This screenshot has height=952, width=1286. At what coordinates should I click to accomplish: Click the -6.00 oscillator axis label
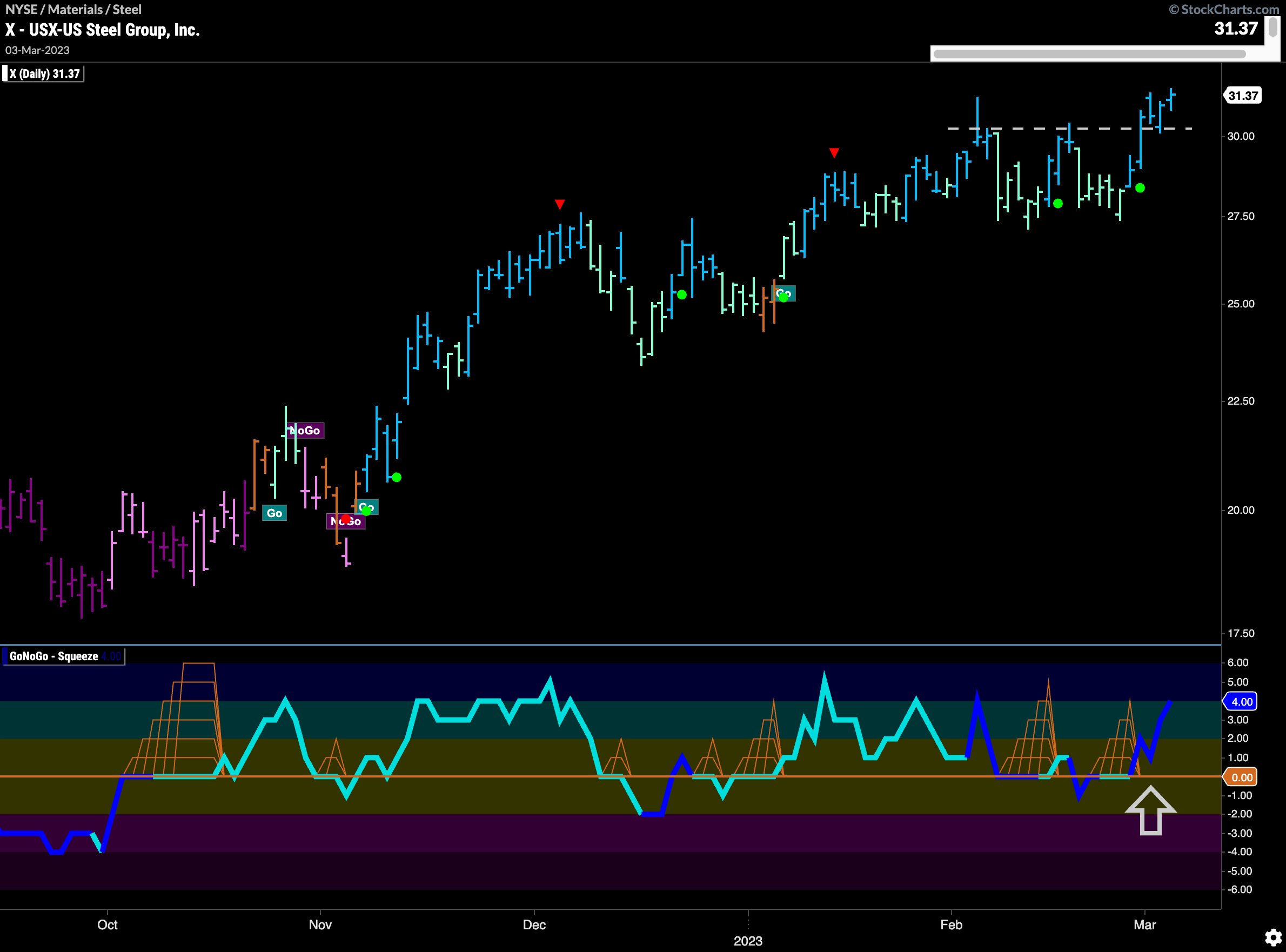pos(1240,890)
